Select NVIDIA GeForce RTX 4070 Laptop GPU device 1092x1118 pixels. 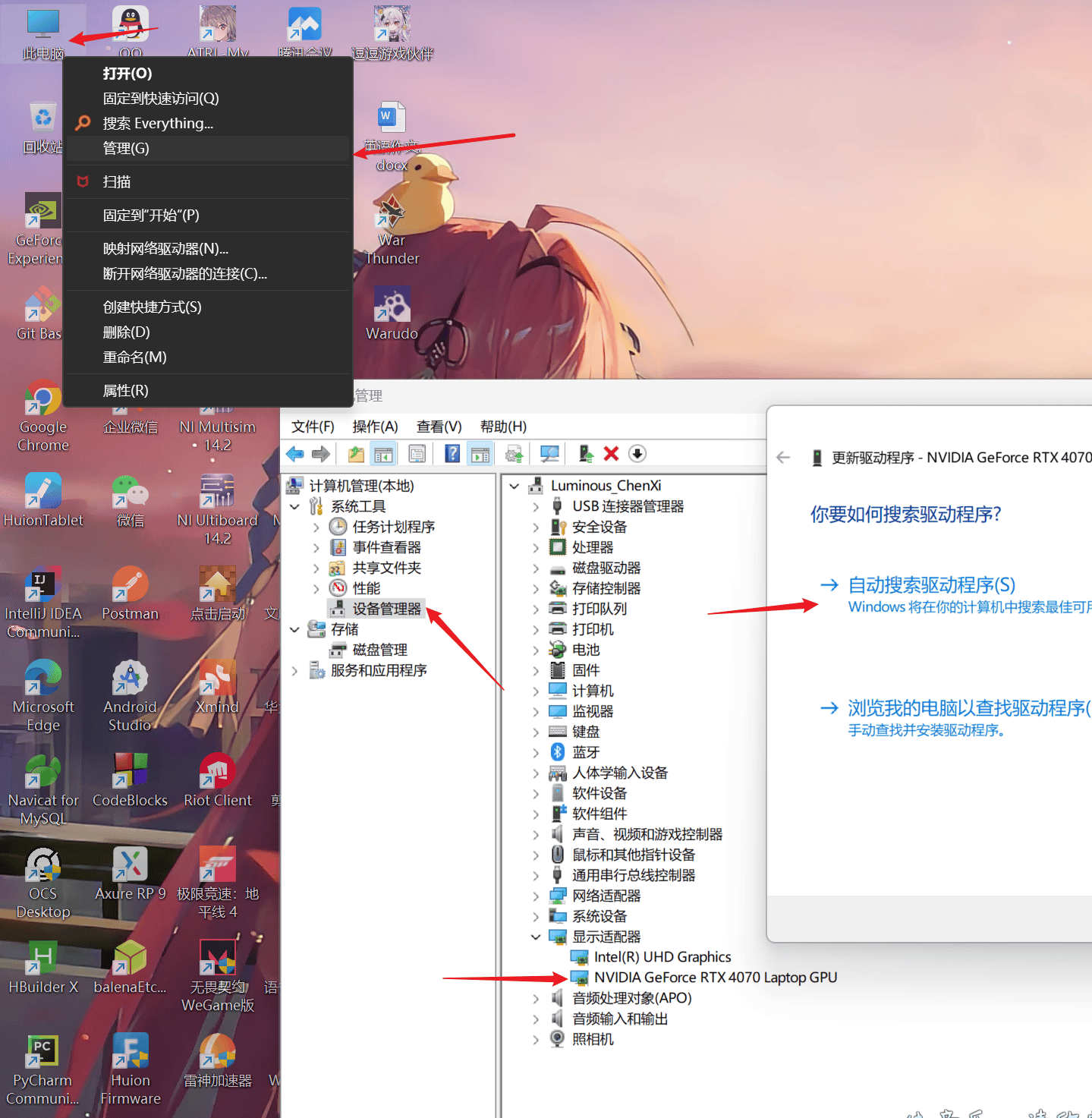(x=715, y=978)
